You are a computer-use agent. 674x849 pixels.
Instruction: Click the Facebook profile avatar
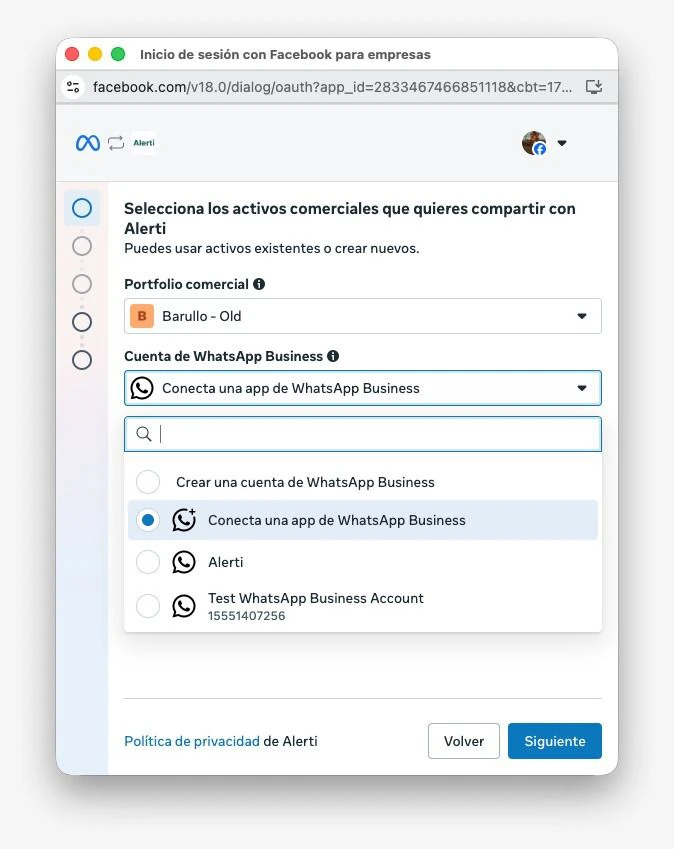pos(534,143)
